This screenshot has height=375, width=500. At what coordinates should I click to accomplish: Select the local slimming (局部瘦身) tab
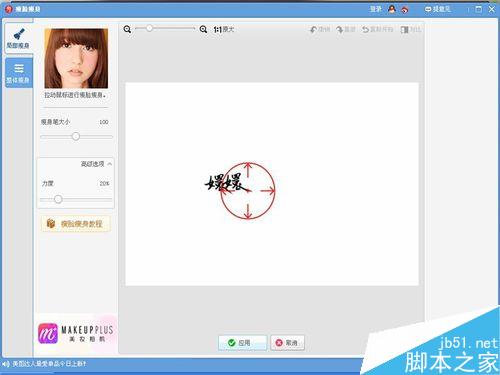click(x=19, y=38)
